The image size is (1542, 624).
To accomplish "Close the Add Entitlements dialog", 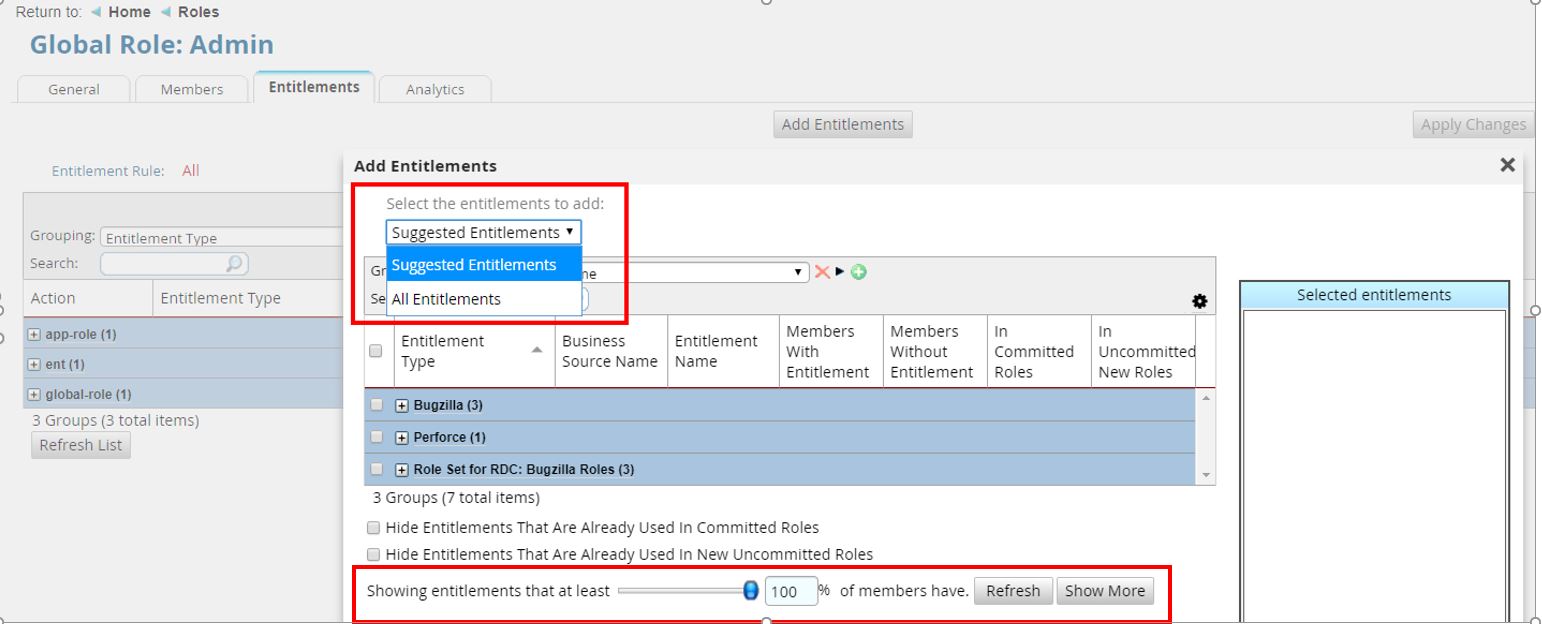I will 1507,165.
